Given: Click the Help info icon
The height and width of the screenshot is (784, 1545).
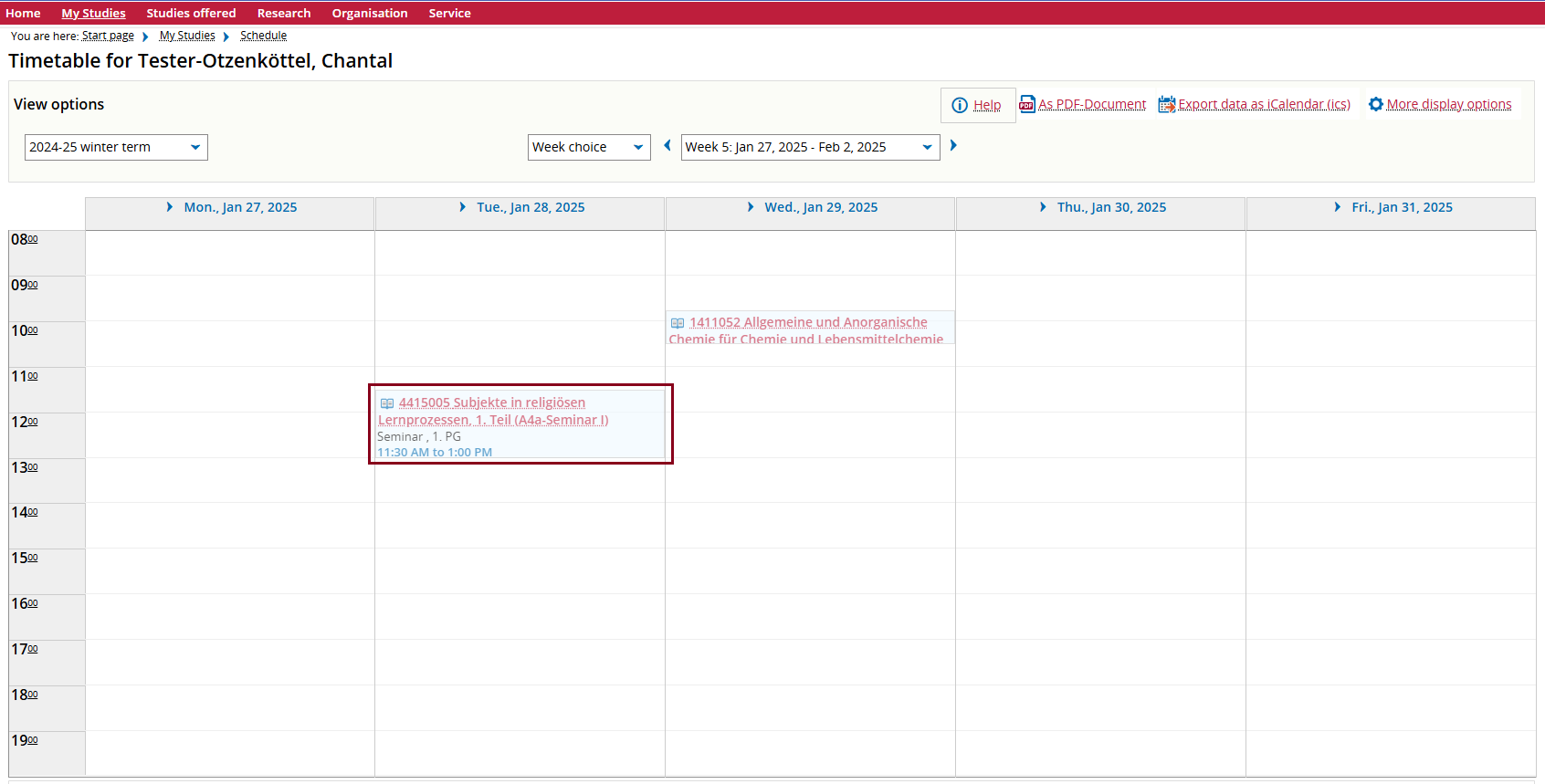Looking at the screenshot, I should pos(960,105).
